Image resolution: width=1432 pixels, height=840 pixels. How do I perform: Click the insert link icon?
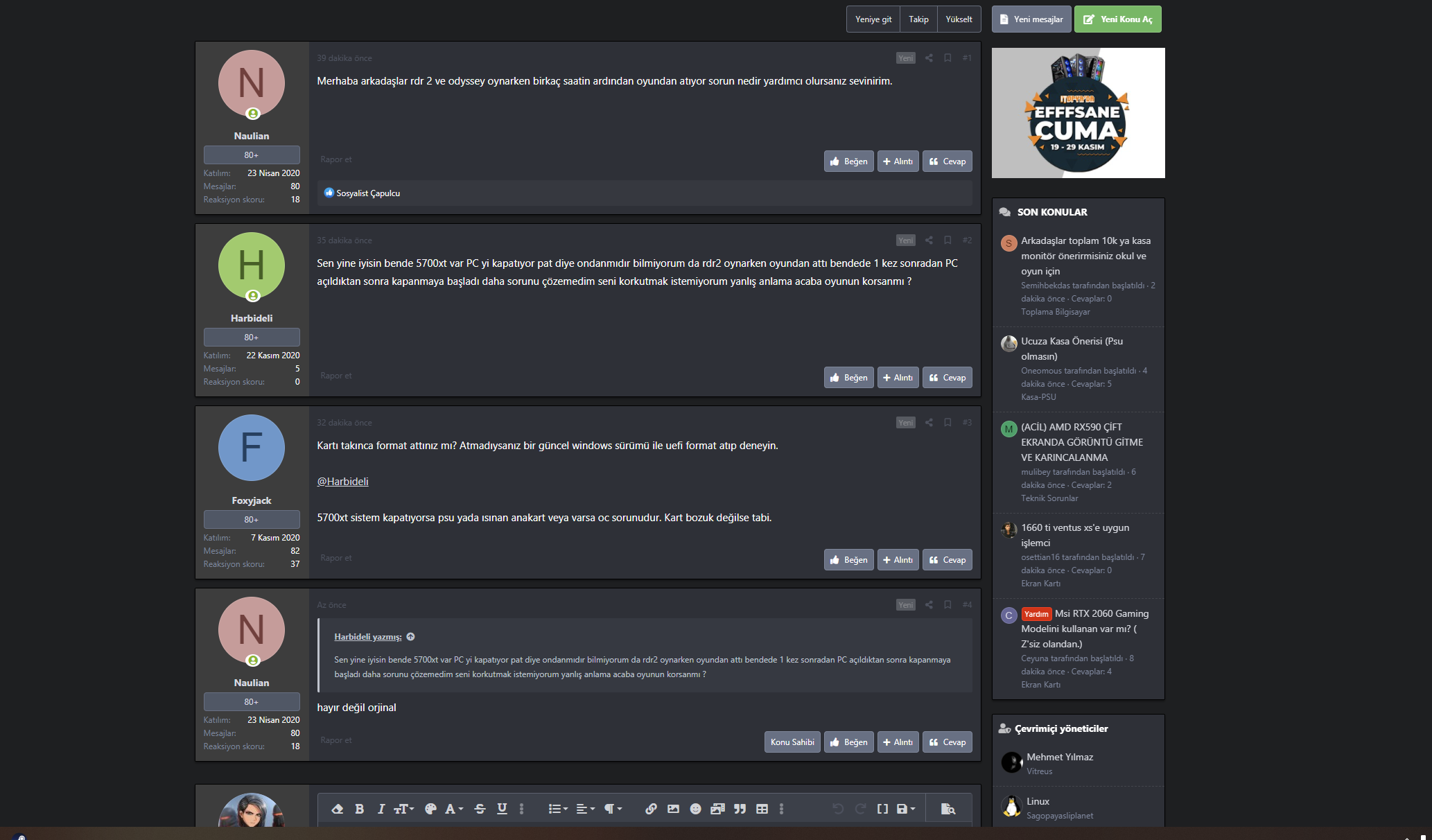pyautogui.click(x=651, y=809)
